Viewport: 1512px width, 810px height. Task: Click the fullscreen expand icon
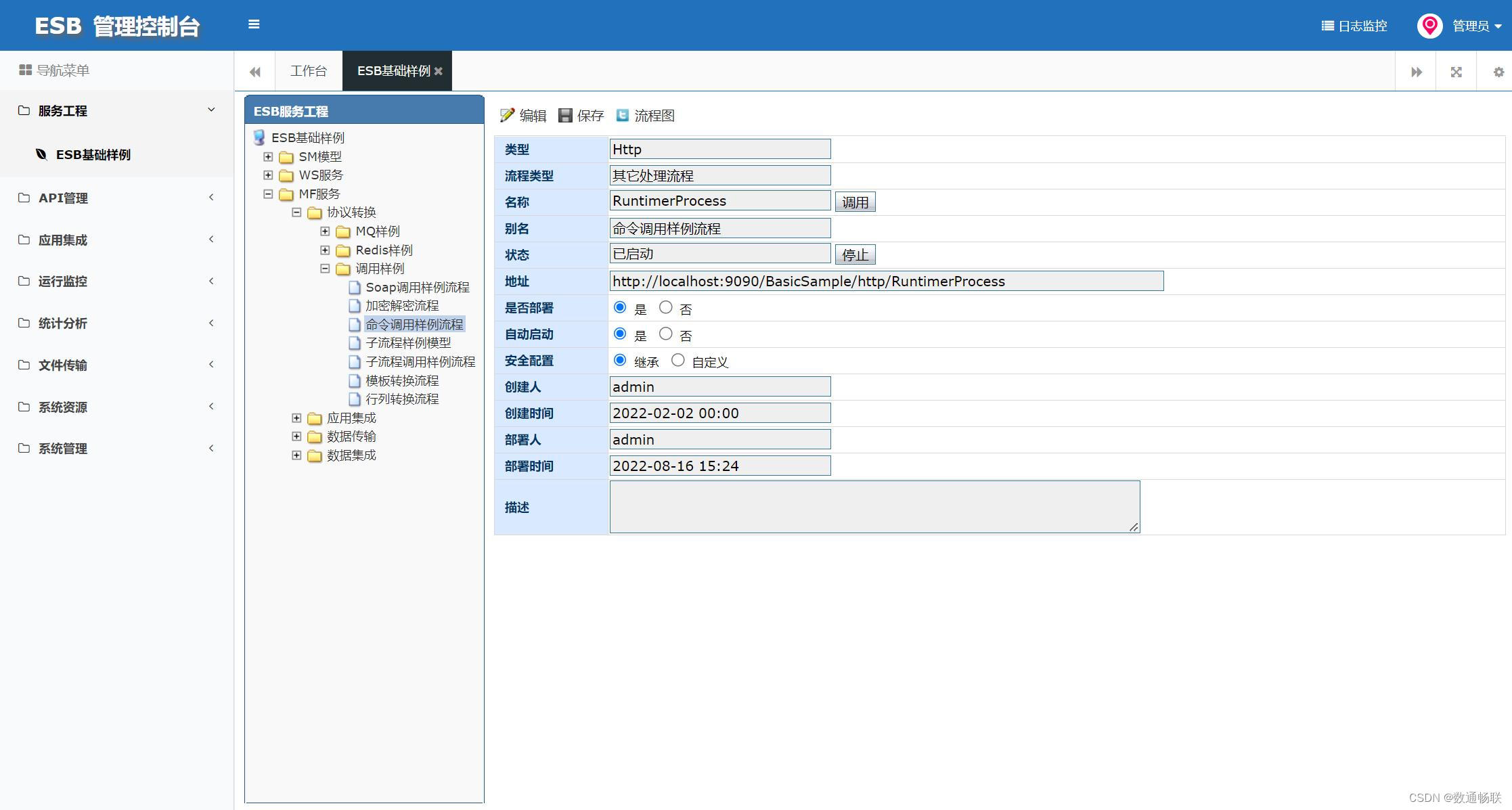[1457, 72]
